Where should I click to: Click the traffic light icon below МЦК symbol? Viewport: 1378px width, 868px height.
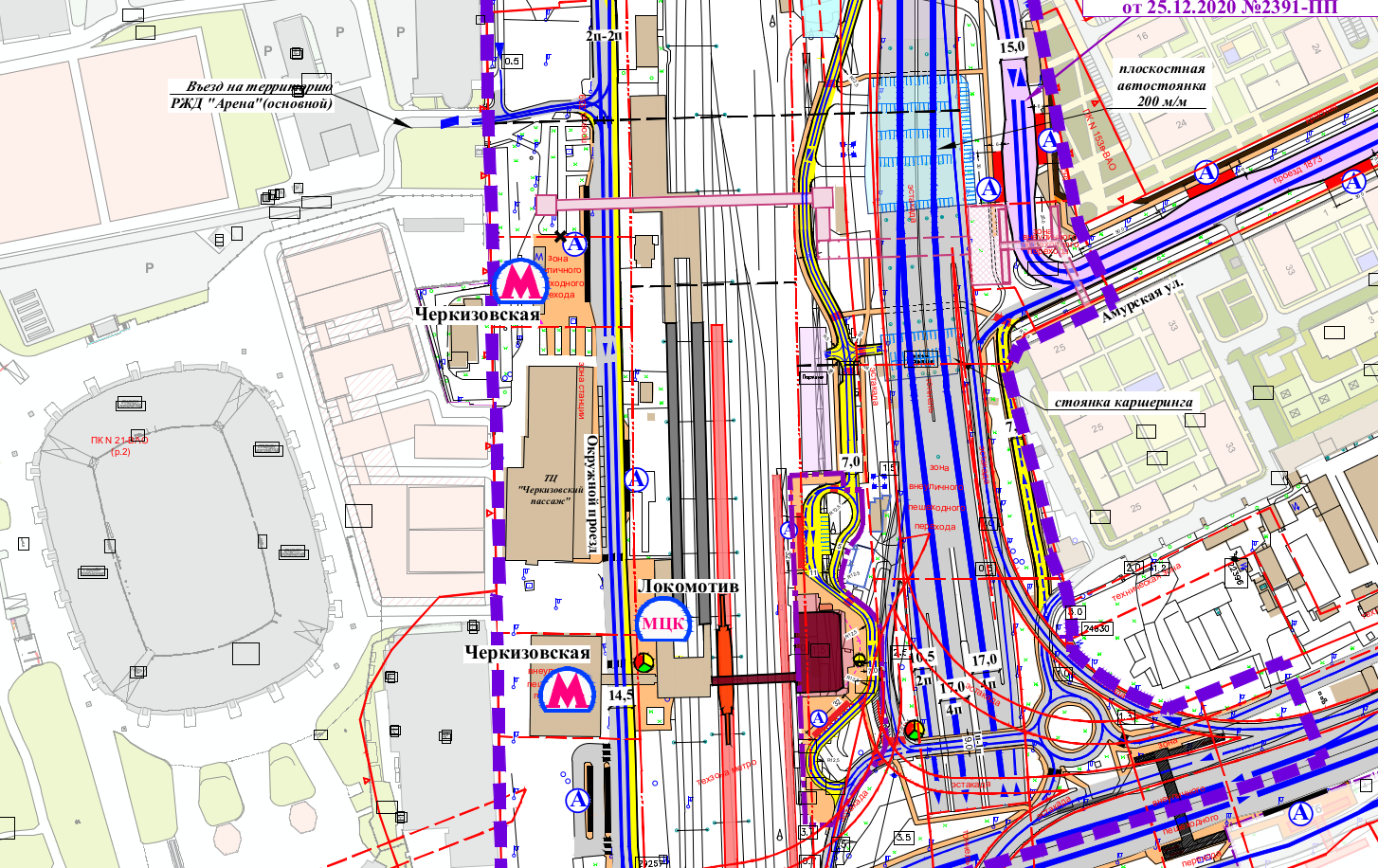tap(644, 661)
